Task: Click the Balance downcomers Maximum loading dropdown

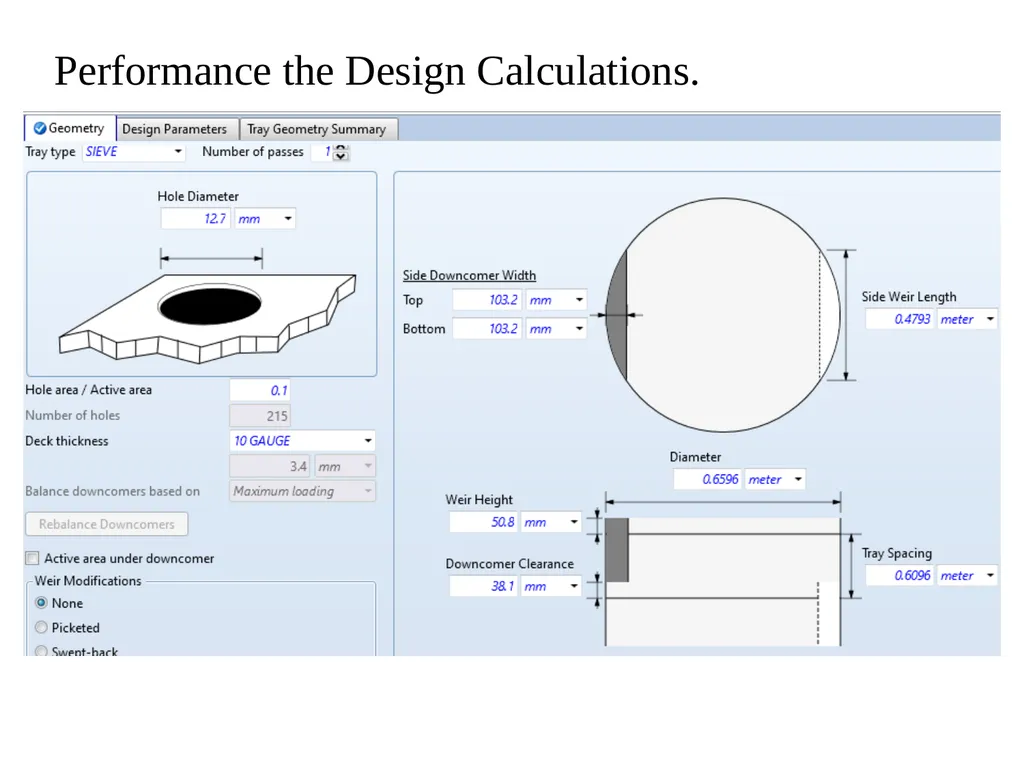Action: (x=302, y=491)
